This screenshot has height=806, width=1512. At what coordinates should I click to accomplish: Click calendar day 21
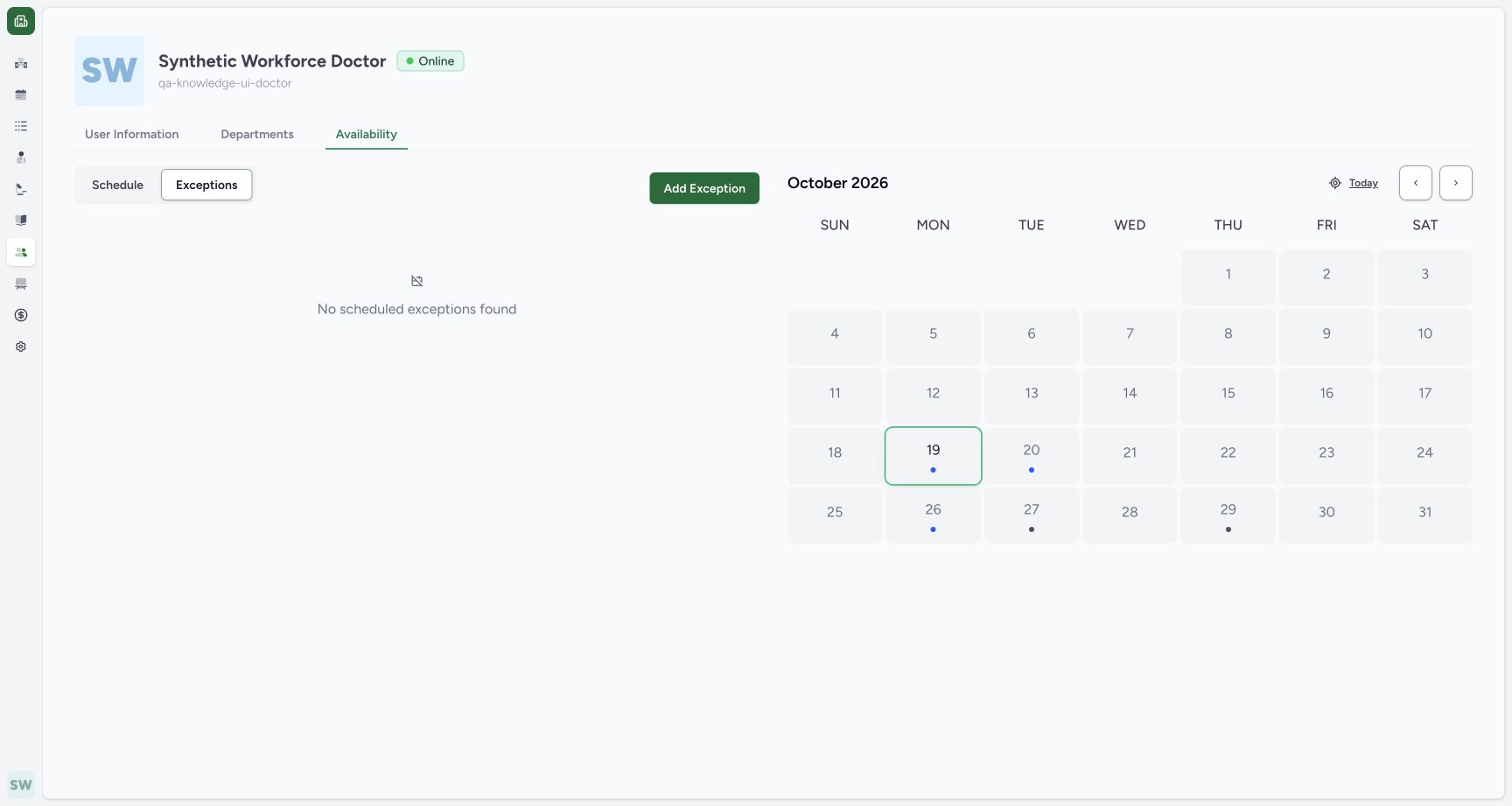[x=1130, y=456]
